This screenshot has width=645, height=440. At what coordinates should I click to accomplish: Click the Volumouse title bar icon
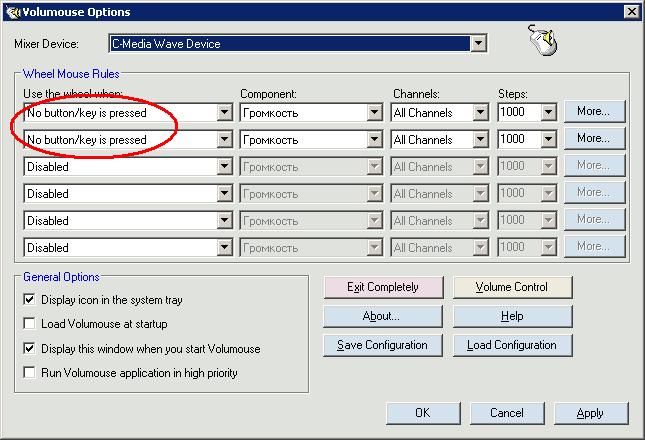[x=12, y=12]
